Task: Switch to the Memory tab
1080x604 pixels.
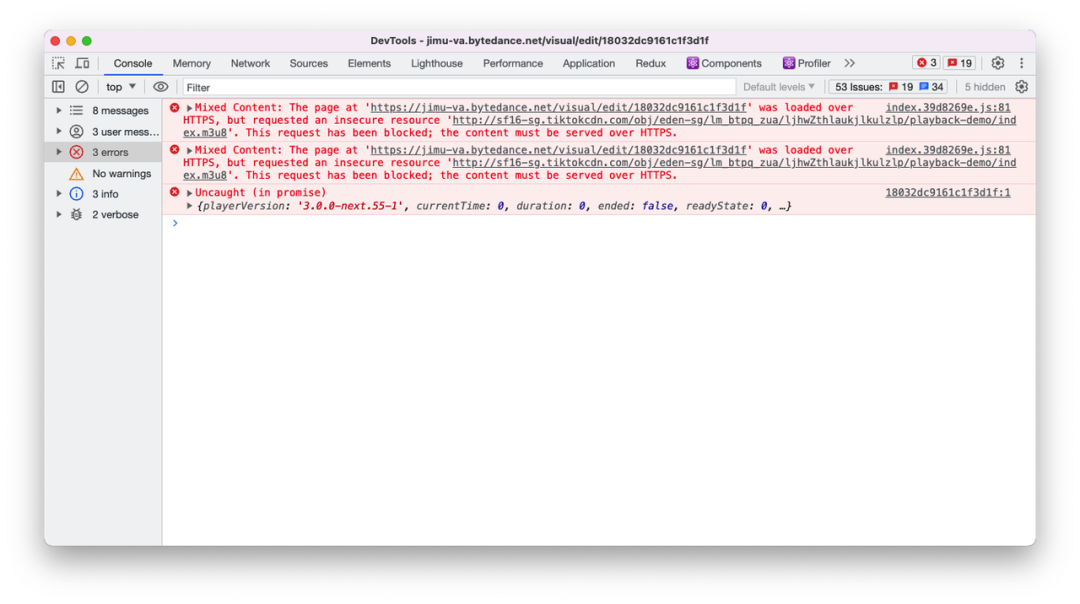Action: pyautogui.click(x=191, y=63)
